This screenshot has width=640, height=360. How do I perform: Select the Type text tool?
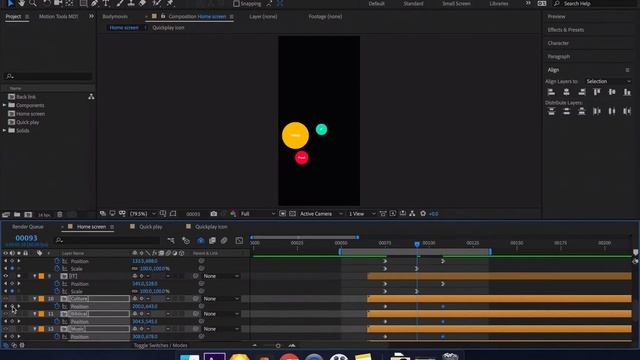point(106,3)
